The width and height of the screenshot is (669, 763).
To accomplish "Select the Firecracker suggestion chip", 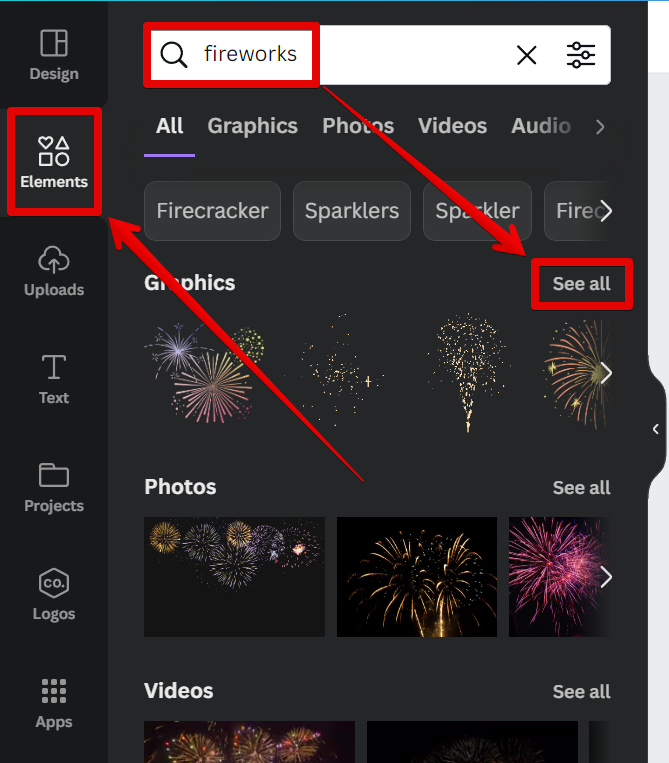I will 212,211.
